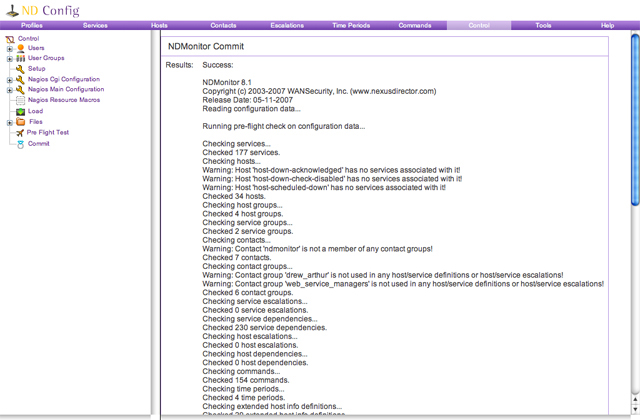
Task: Click the 'Checked 230 service dependencies.' line
Action: [x=264, y=328]
